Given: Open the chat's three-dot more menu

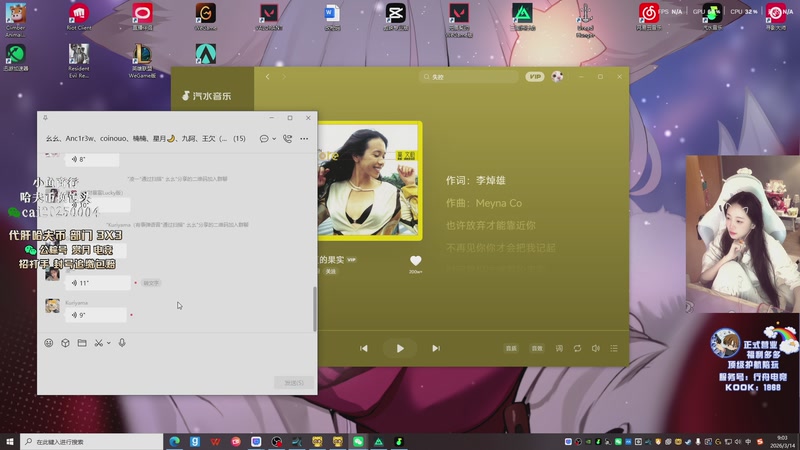Looking at the screenshot, I should [x=304, y=139].
